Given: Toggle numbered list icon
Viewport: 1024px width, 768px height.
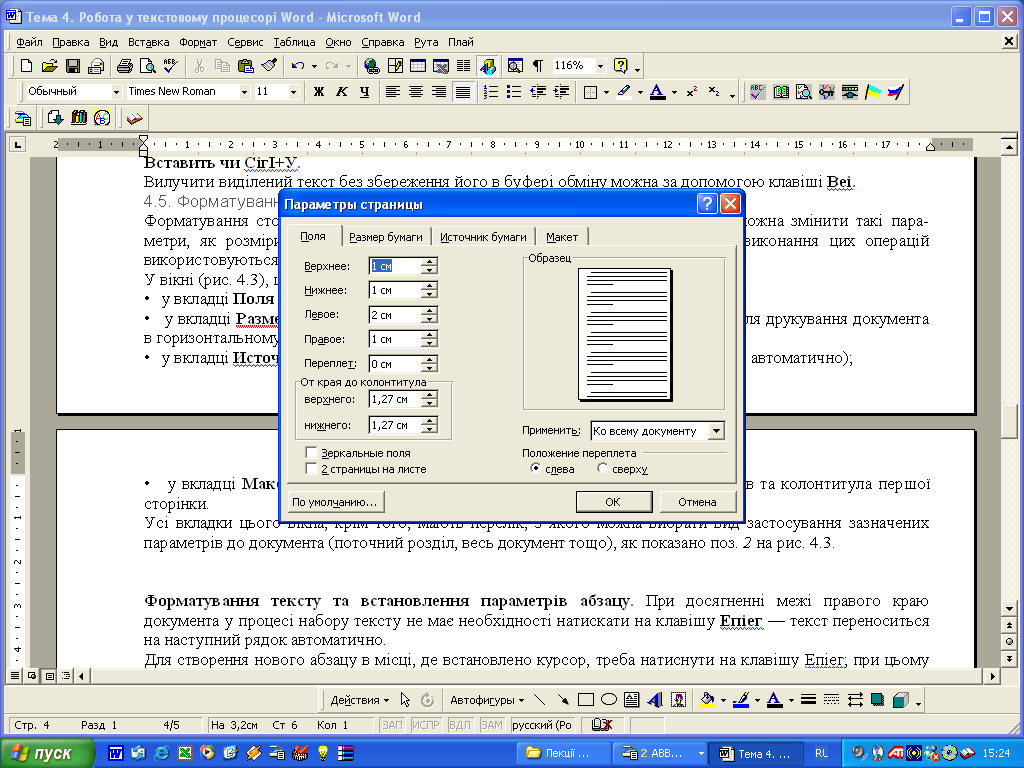Looking at the screenshot, I should [490, 92].
